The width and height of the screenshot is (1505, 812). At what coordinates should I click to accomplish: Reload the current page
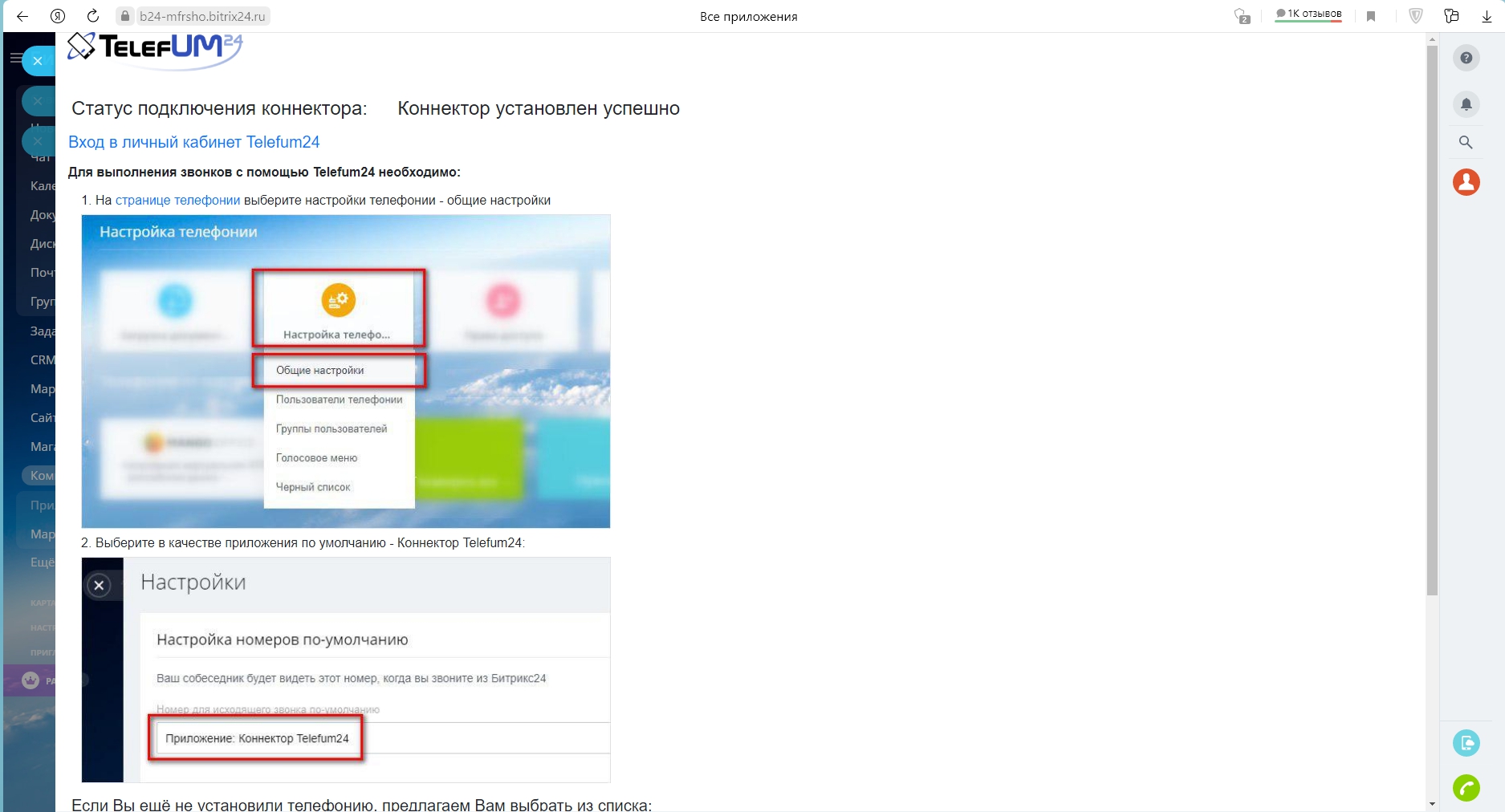click(93, 16)
